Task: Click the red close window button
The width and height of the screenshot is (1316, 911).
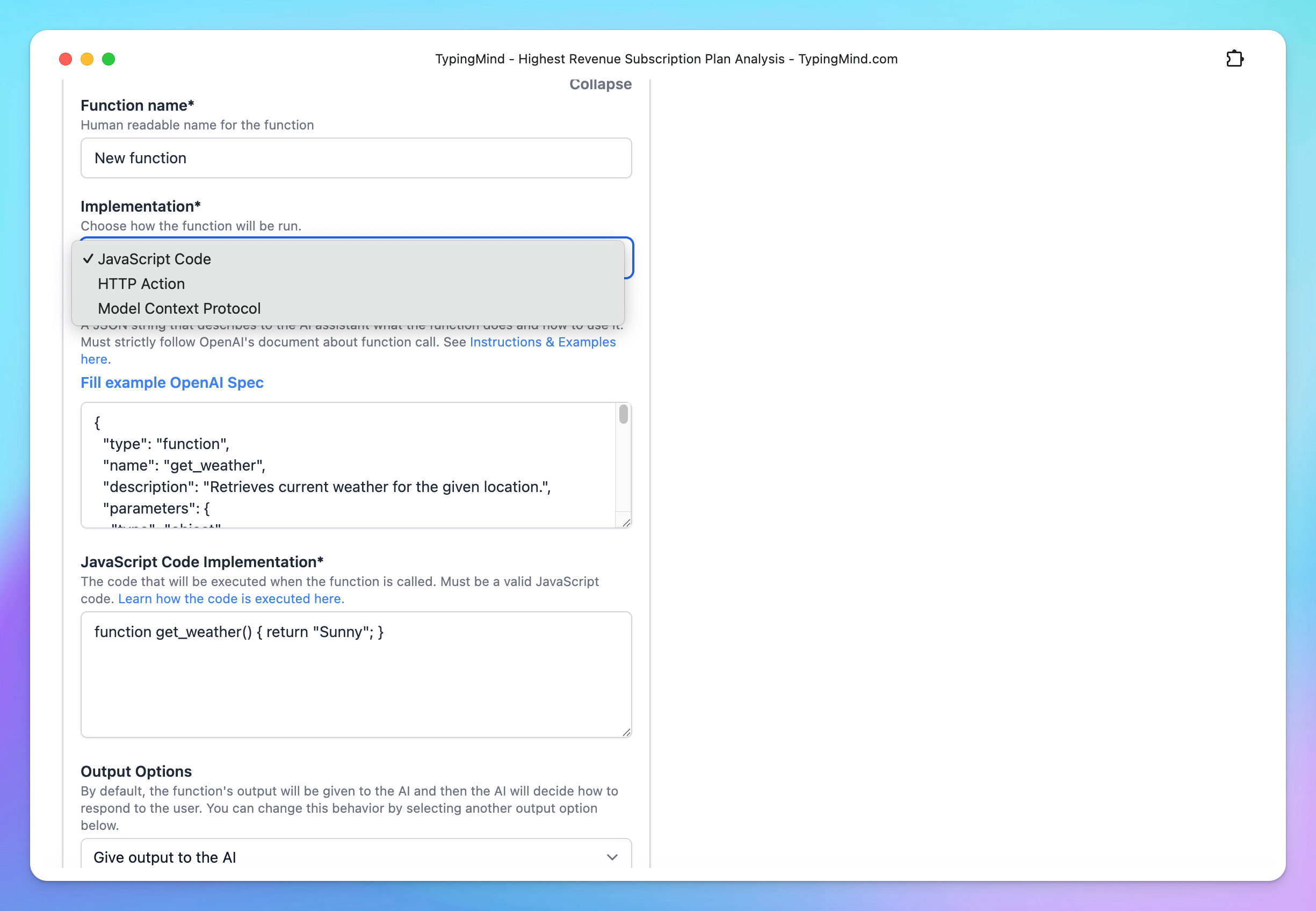Action: tap(66, 60)
